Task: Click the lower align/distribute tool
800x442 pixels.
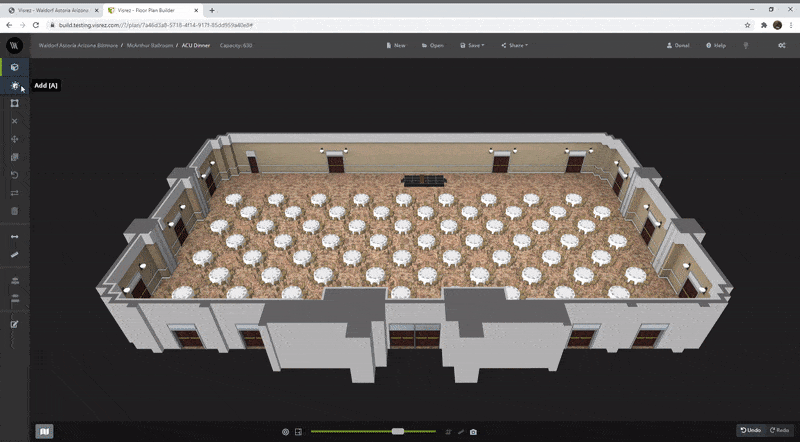Action: click(14, 299)
